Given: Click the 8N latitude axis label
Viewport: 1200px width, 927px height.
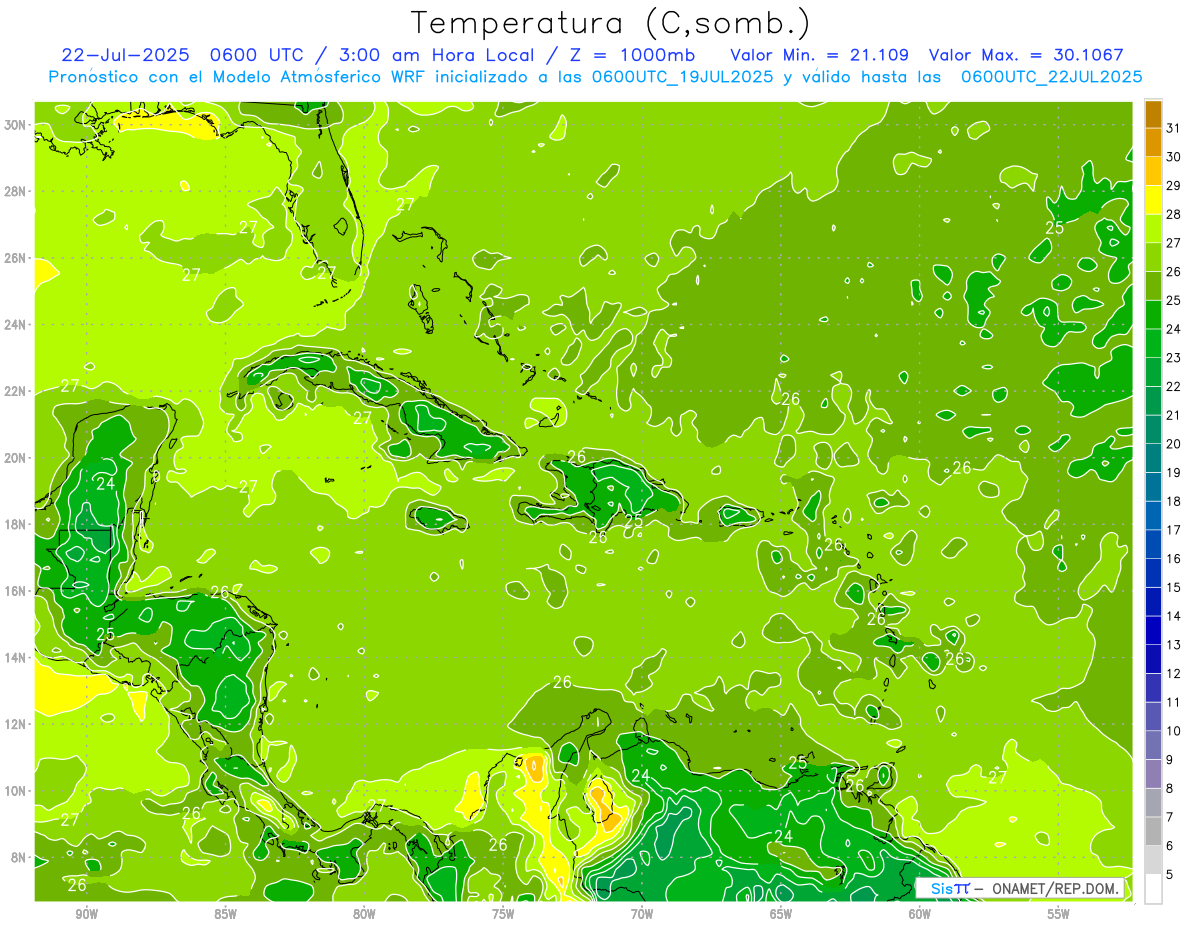Looking at the screenshot, I should coord(20,857).
